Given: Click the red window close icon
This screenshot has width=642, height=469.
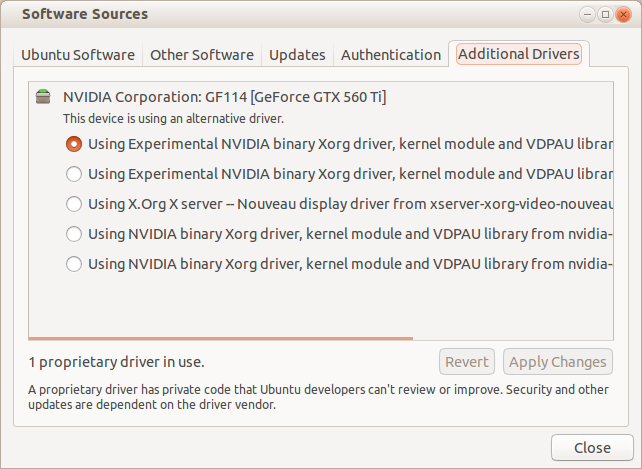Looking at the screenshot, I should click(623, 15).
